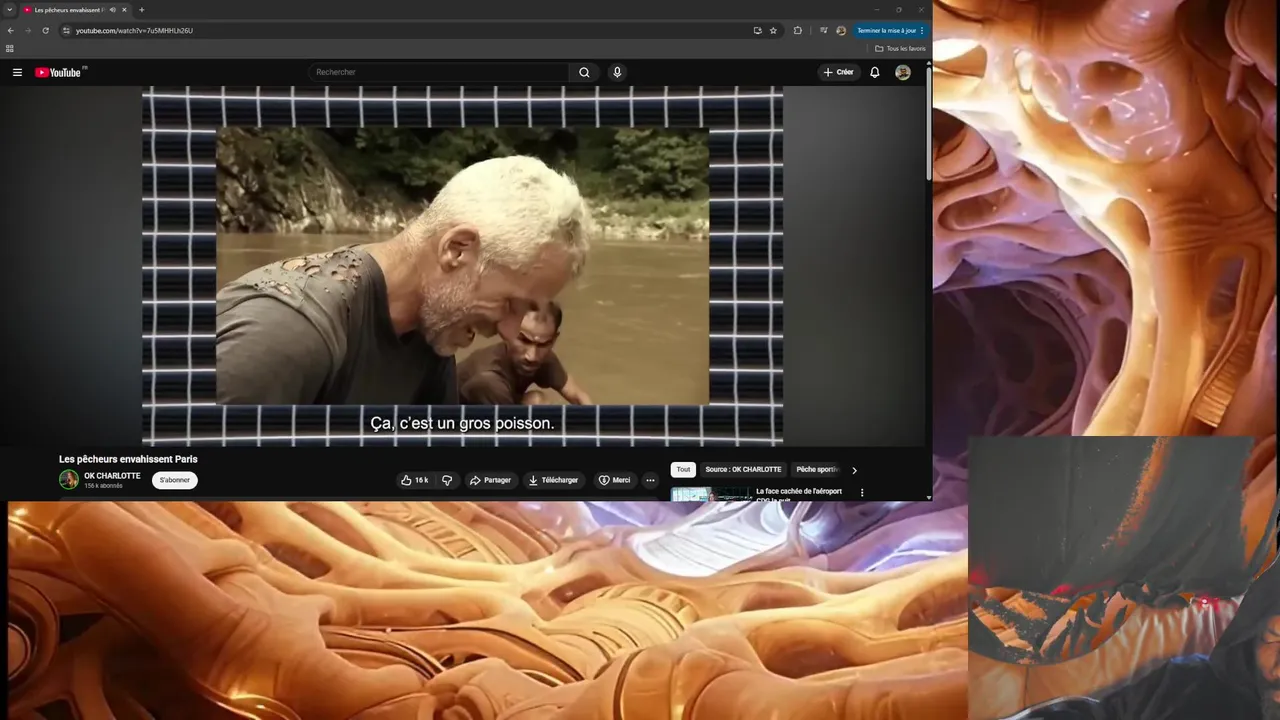
Task: Go back with the browser back arrow
Action: (11, 30)
